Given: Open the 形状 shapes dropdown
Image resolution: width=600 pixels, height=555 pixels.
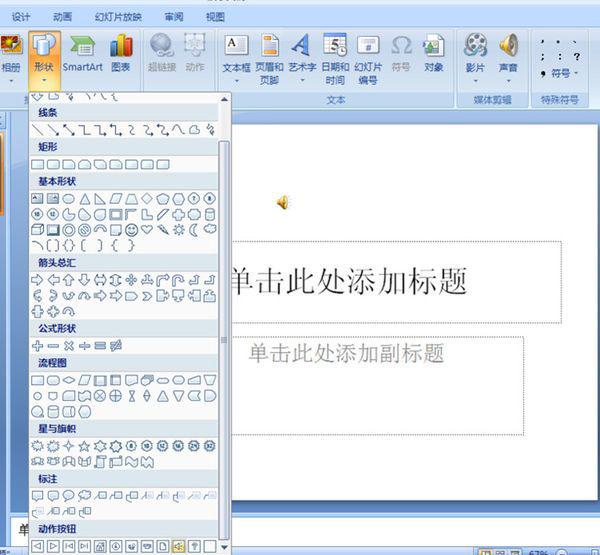Looking at the screenshot, I should point(43,55).
